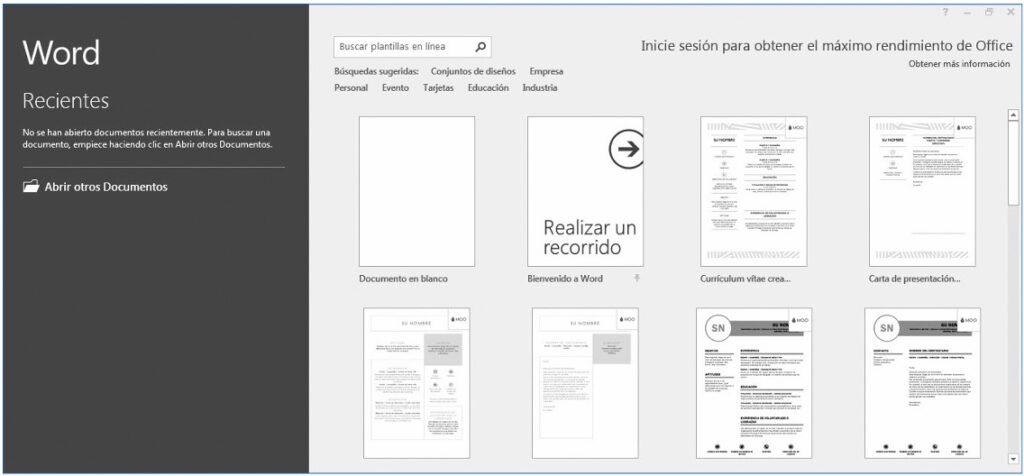The height and width of the screenshot is (476, 1024).
Task: Click the Bienvenido a Word label
Action: [x=565, y=279]
